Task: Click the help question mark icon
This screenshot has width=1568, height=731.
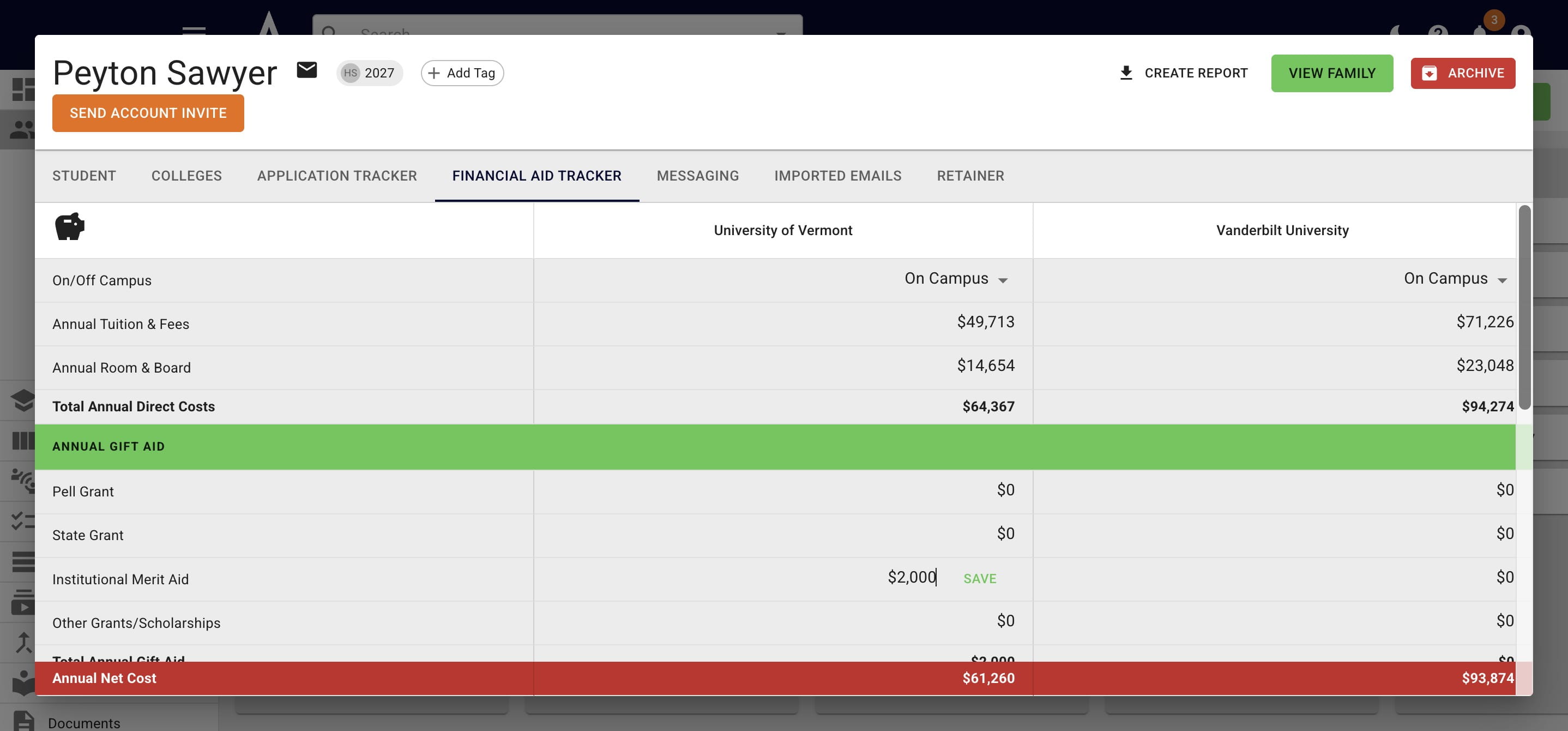Action: (x=1438, y=32)
